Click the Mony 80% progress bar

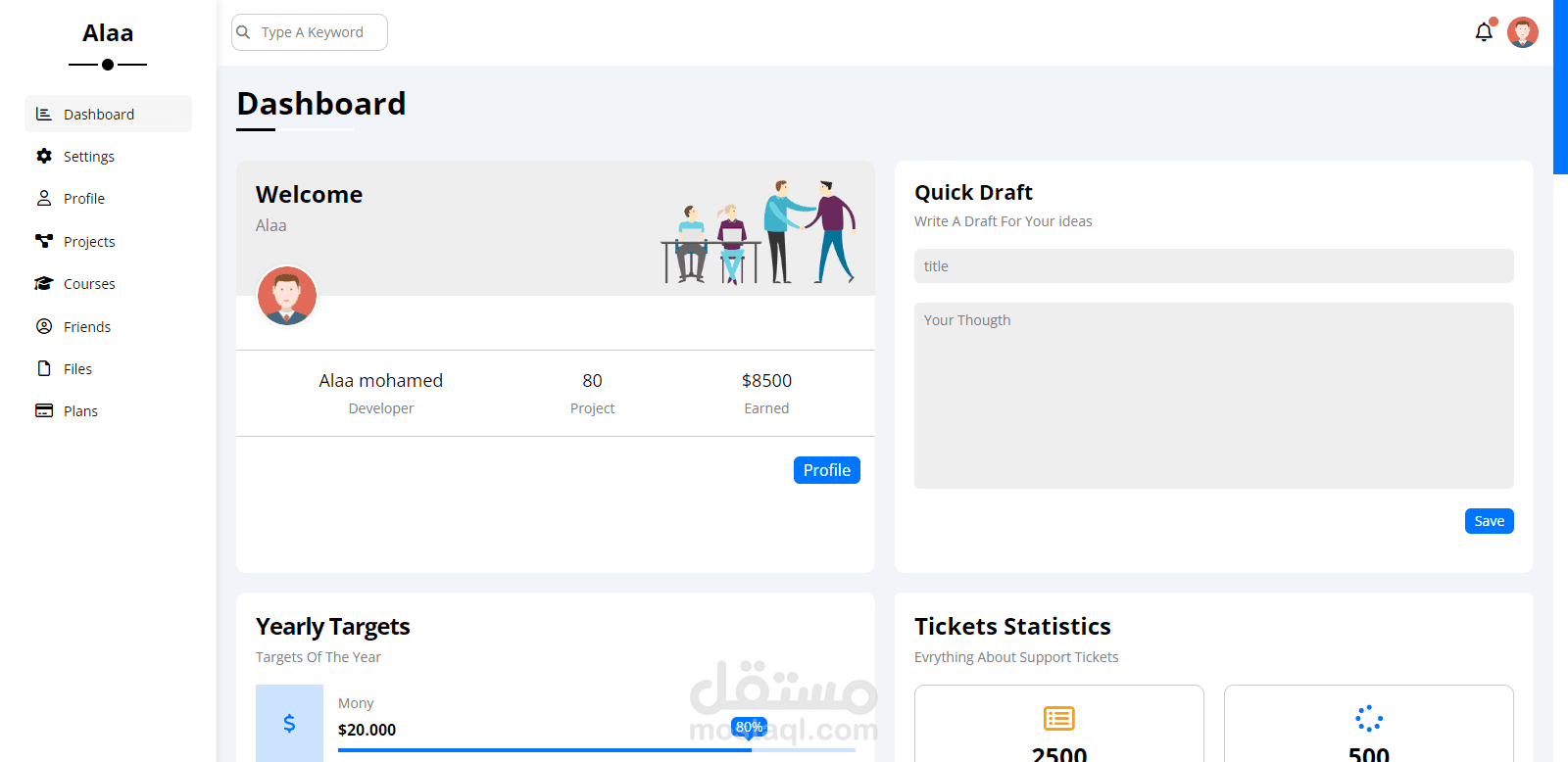click(597, 750)
